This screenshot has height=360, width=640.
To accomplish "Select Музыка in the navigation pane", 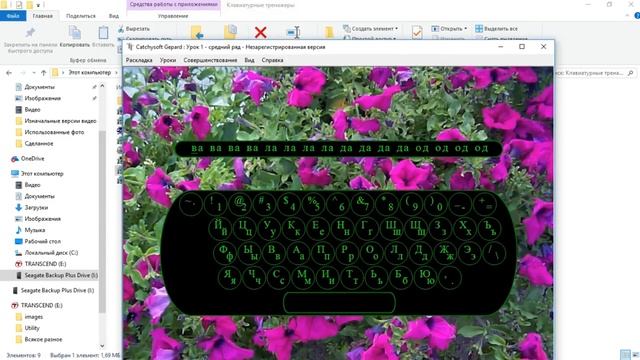I will coord(35,230).
